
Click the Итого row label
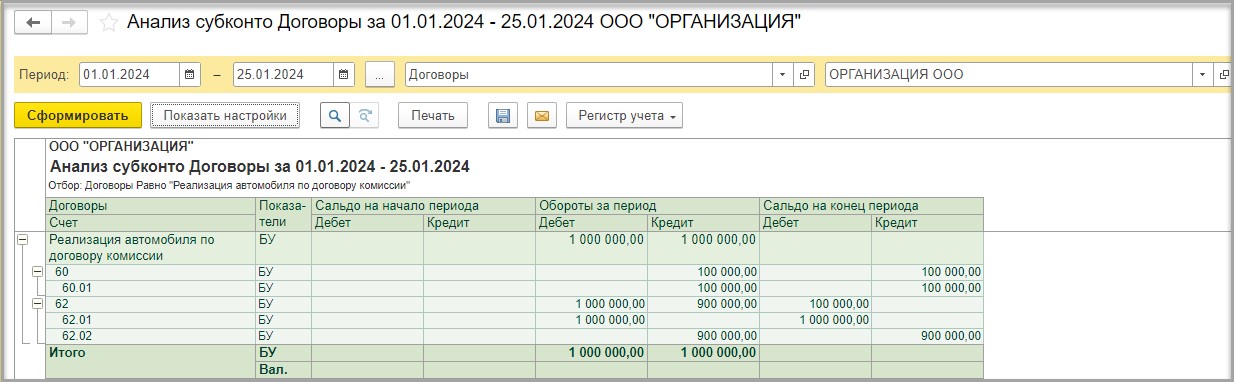[x=151, y=353]
